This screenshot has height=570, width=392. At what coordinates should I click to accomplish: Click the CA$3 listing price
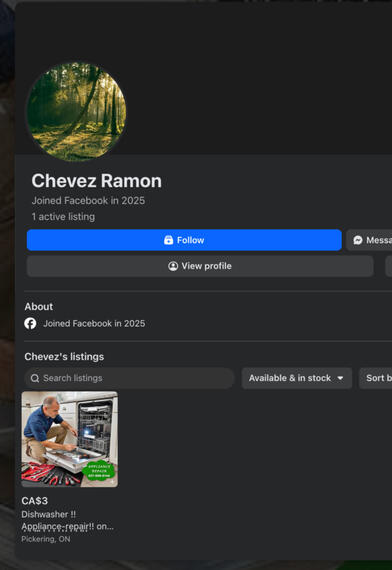35,501
